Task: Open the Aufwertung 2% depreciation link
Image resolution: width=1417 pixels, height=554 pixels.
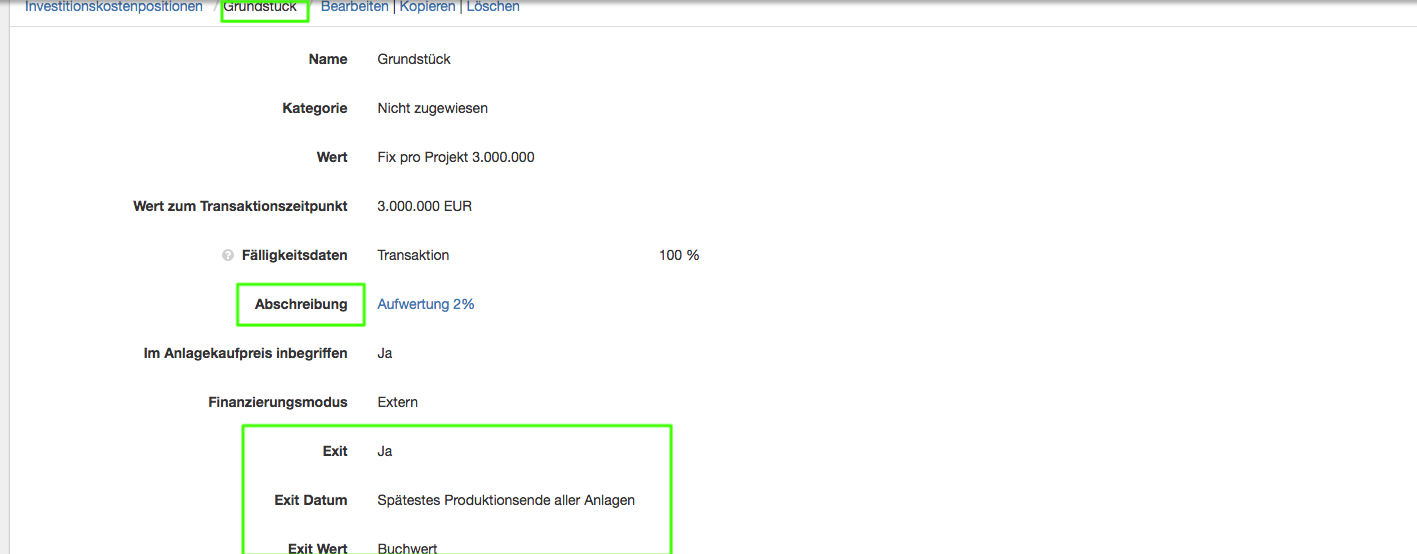Action: click(425, 304)
